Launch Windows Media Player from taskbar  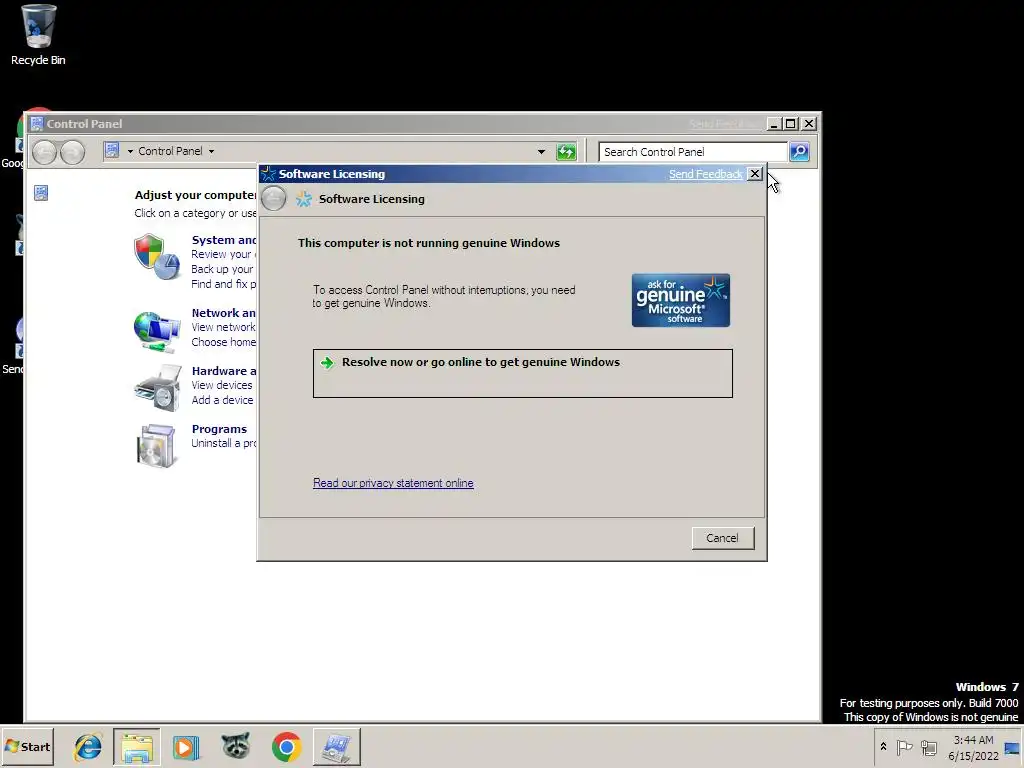coord(186,746)
